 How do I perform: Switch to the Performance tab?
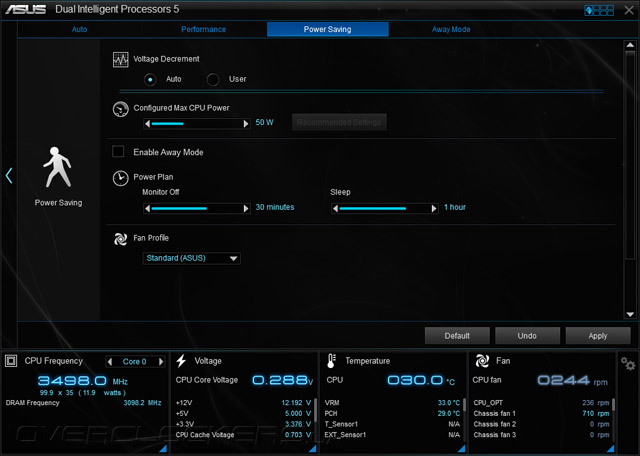click(x=203, y=29)
